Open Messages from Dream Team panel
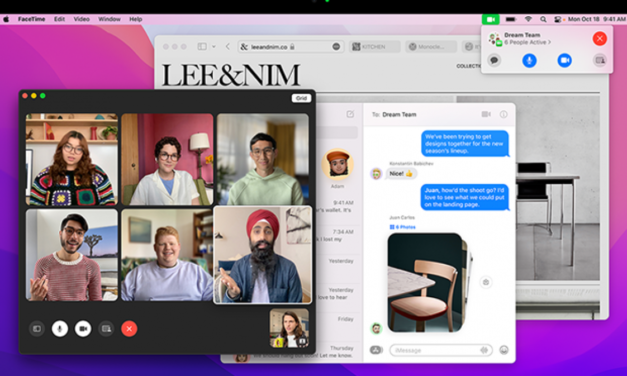 [x=494, y=60]
